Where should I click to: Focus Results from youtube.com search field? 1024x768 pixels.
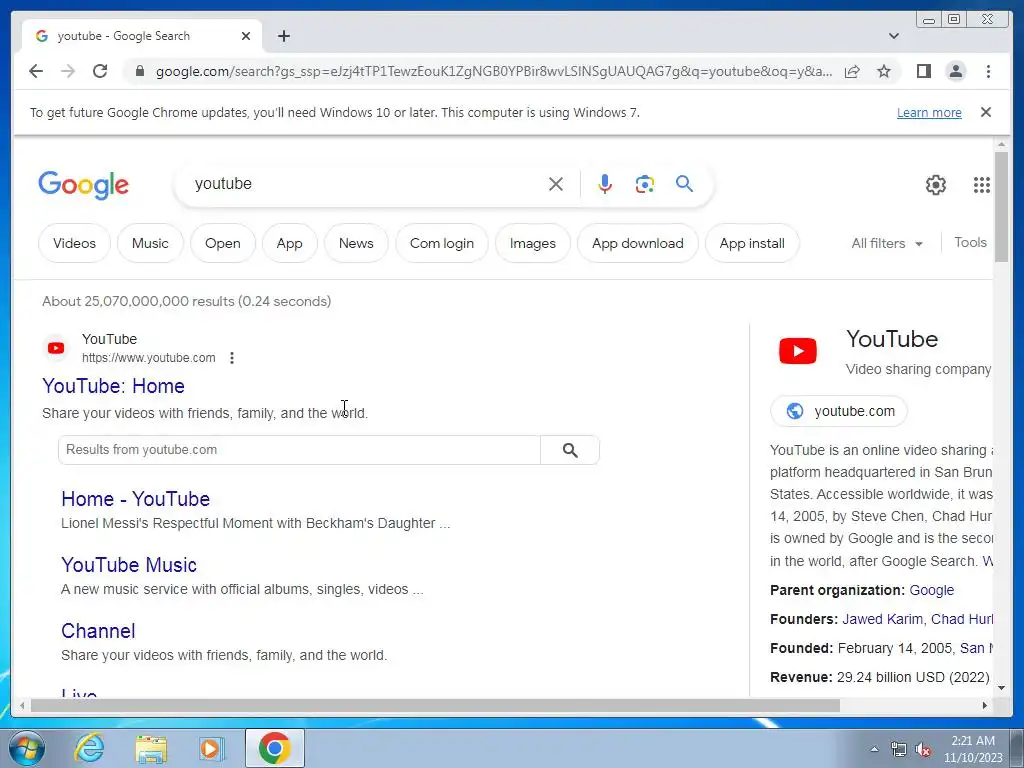coord(299,450)
